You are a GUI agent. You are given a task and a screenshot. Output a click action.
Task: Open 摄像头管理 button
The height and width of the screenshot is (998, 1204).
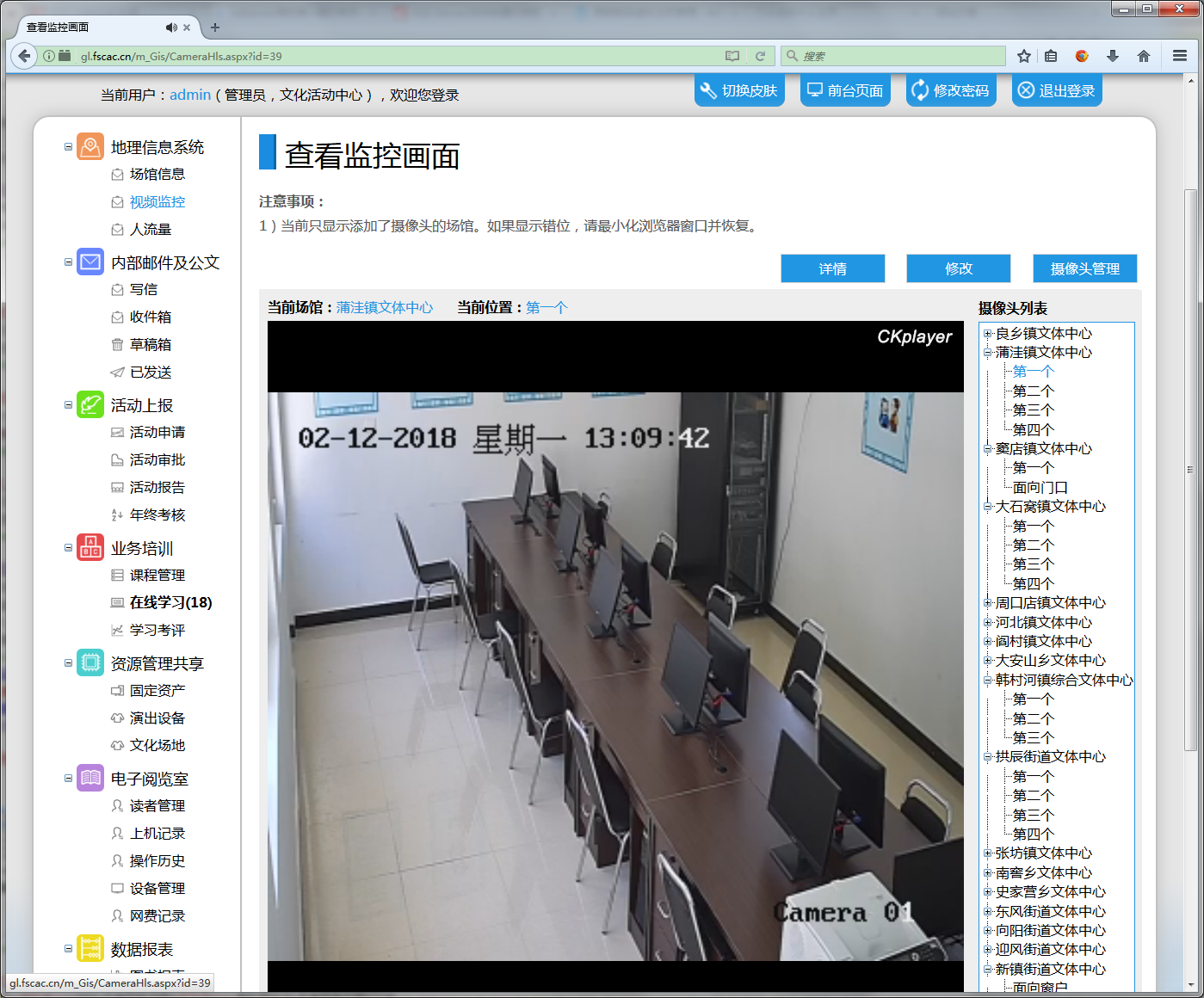coord(1085,268)
